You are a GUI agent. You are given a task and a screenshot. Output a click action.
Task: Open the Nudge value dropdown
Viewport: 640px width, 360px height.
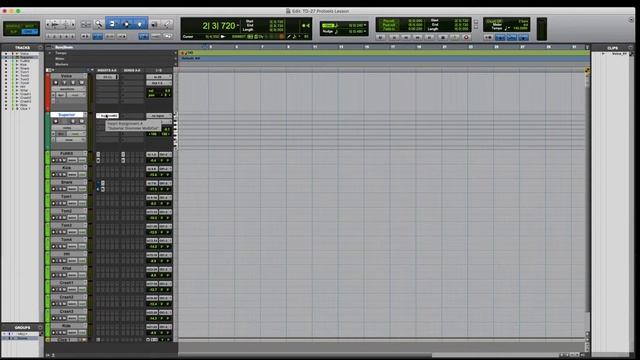pyautogui.click(x=365, y=31)
